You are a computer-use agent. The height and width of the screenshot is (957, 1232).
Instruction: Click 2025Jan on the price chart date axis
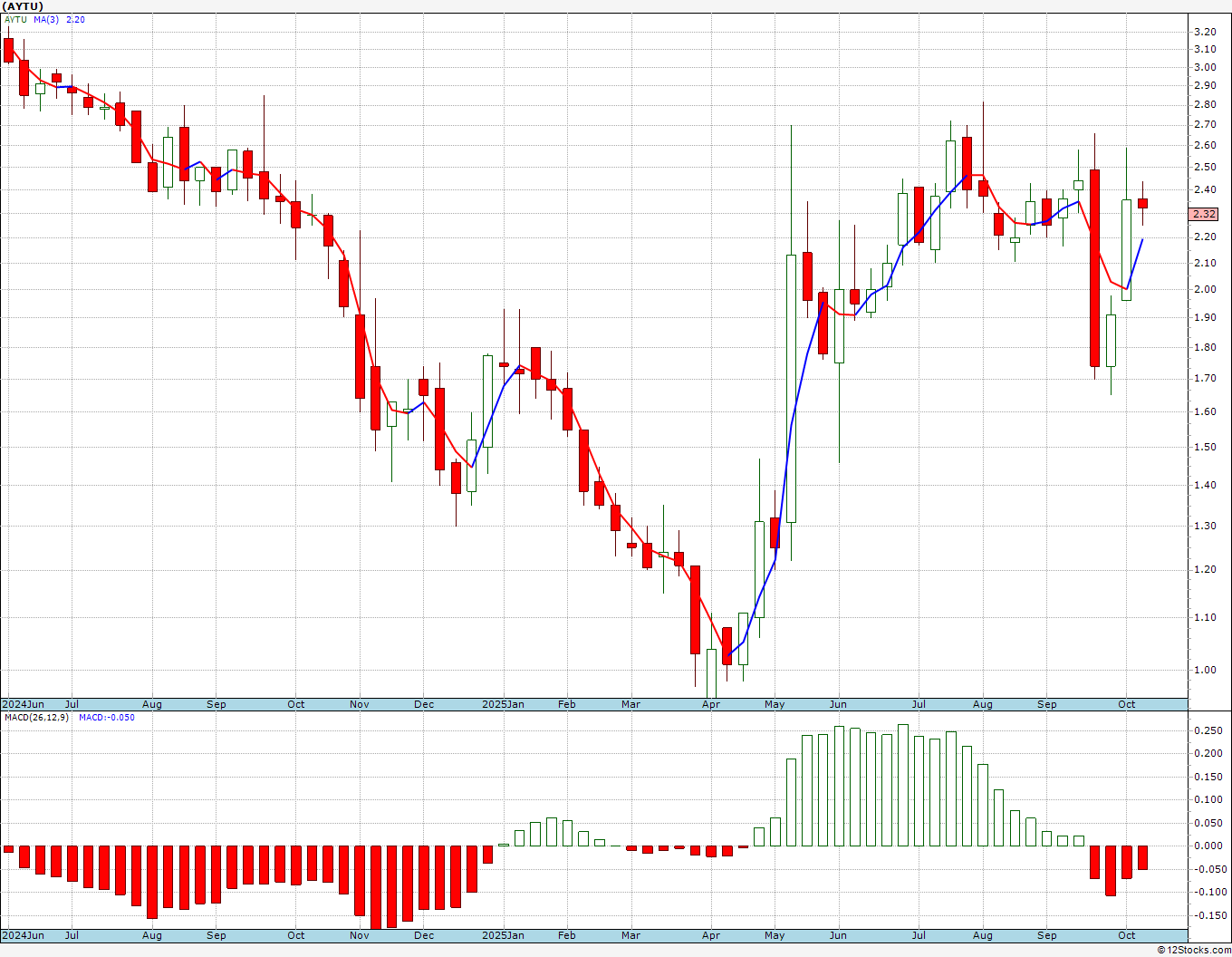(503, 704)
